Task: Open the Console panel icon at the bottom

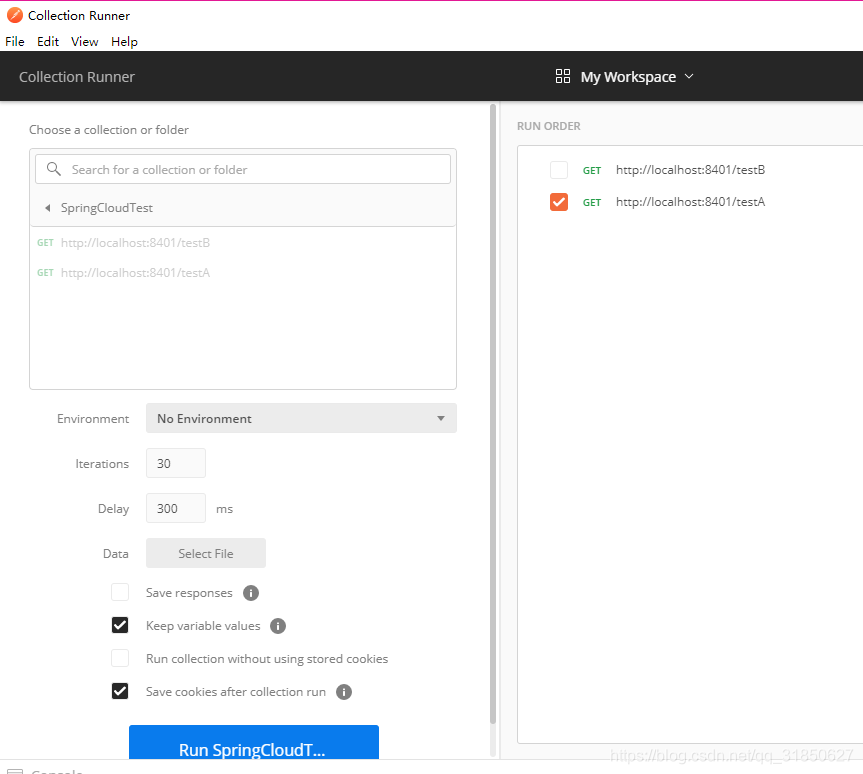Action: click(15, 771)
